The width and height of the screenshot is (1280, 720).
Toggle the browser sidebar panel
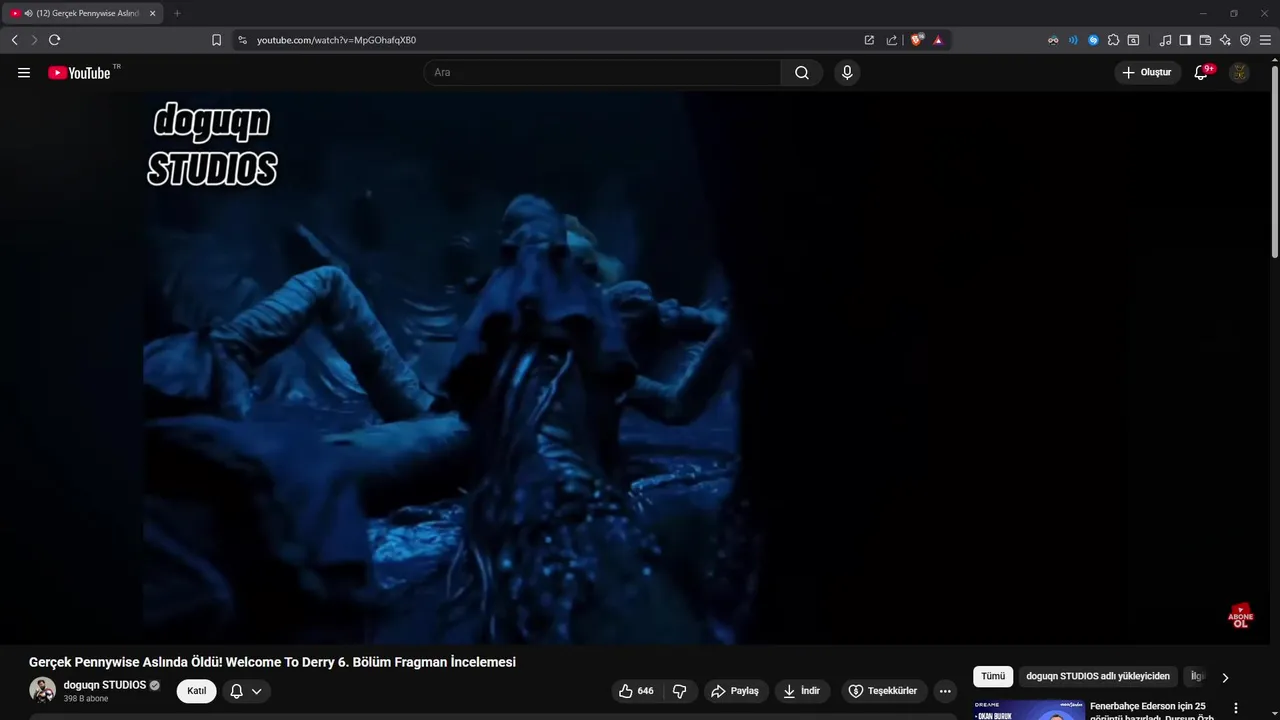(x=1185, y=40)
